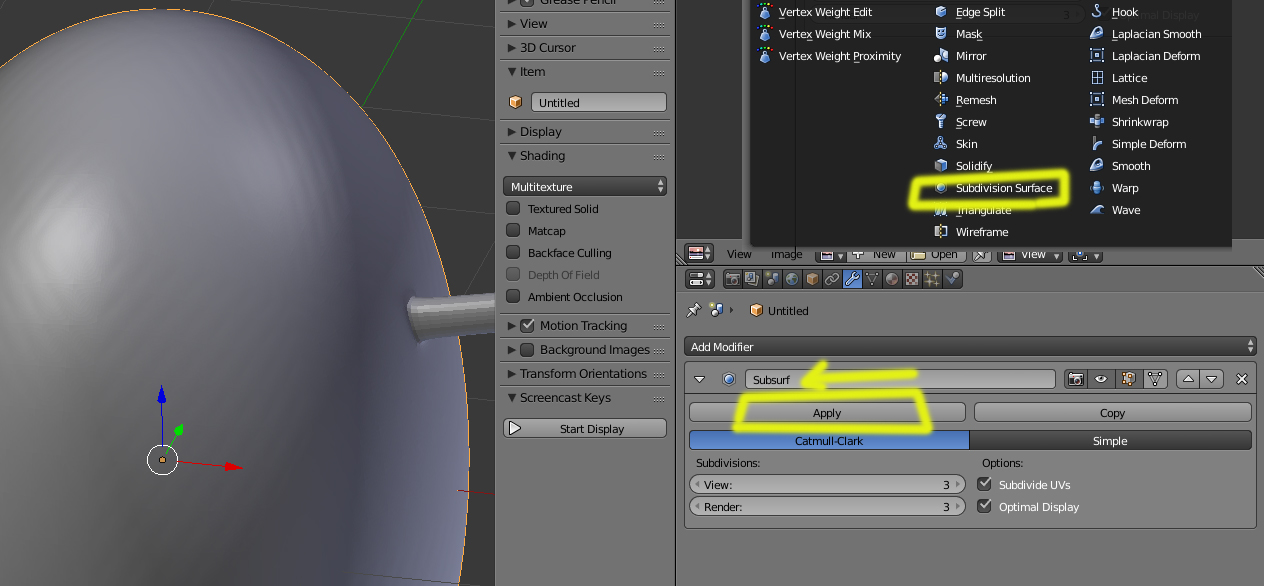
Task: Select Simple subdivision type
Action: click(x=1110, y=441)
